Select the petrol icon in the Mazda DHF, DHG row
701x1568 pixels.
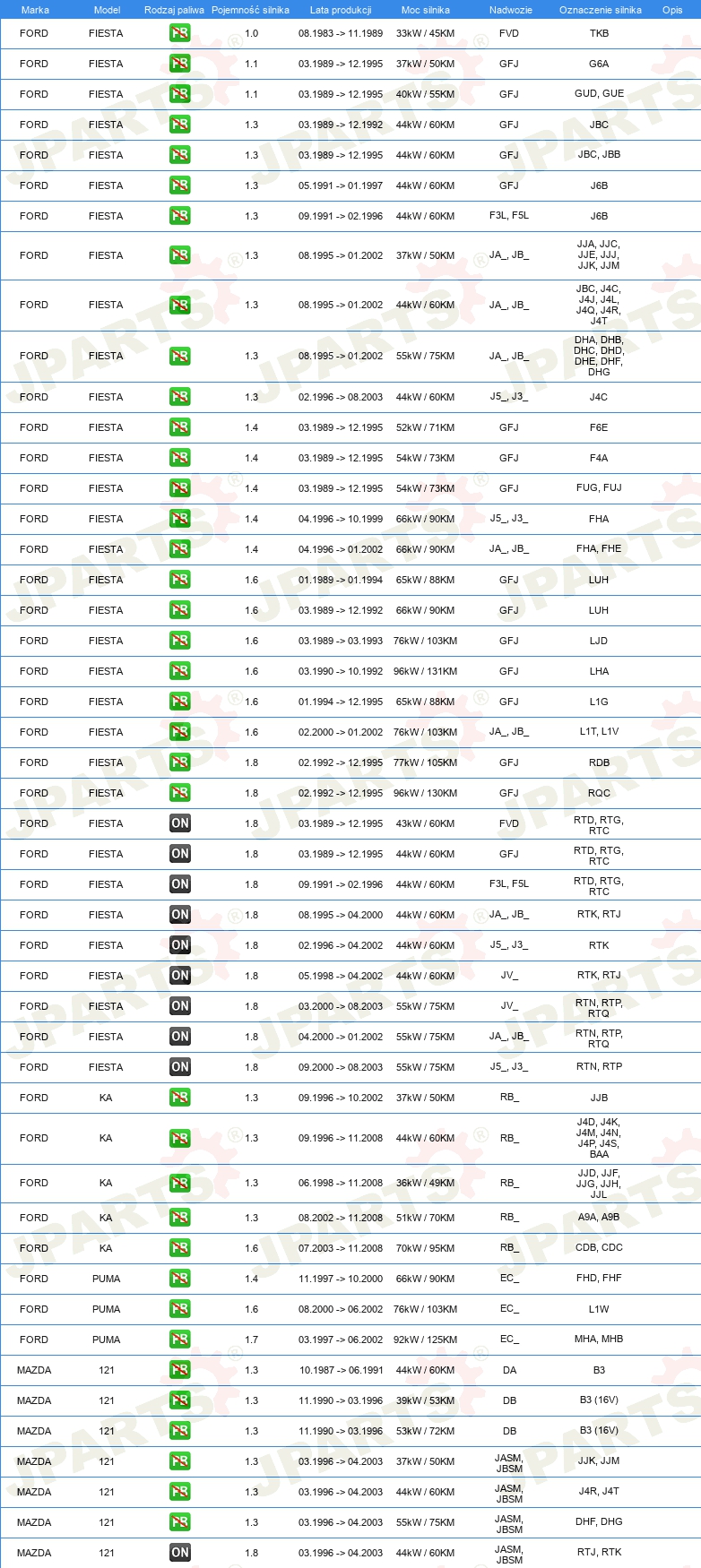[180, 1522]
